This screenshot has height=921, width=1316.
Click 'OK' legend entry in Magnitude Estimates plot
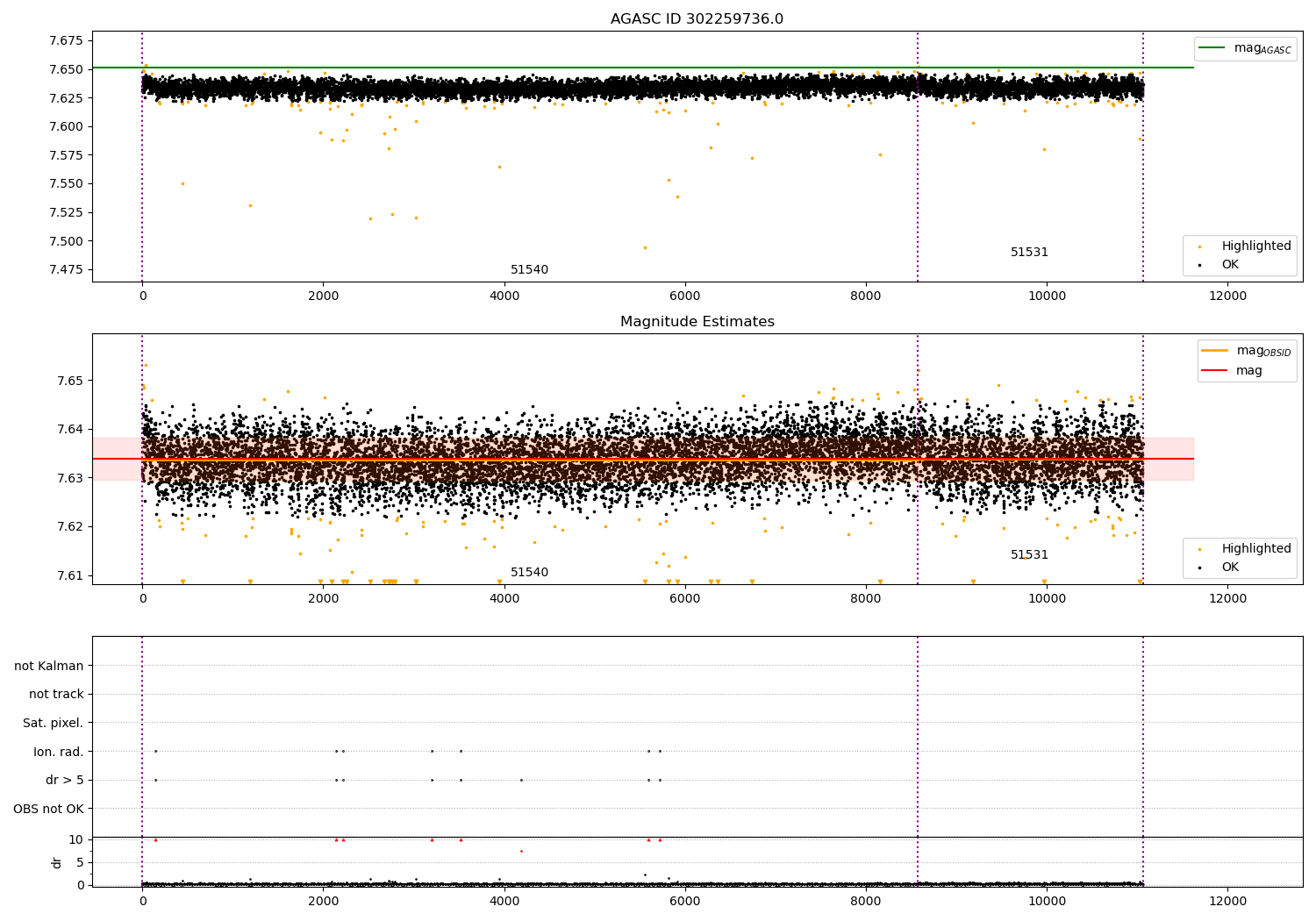(1219, 568)
